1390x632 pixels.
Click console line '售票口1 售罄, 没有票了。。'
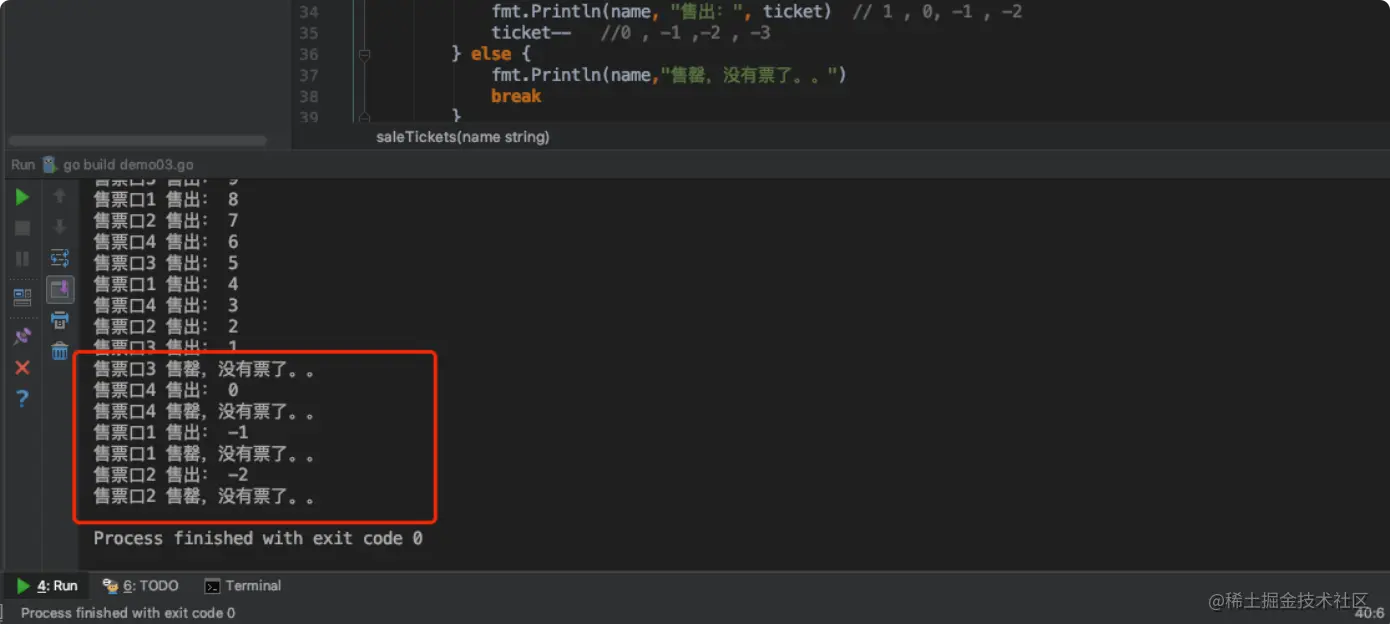[204, 453]
